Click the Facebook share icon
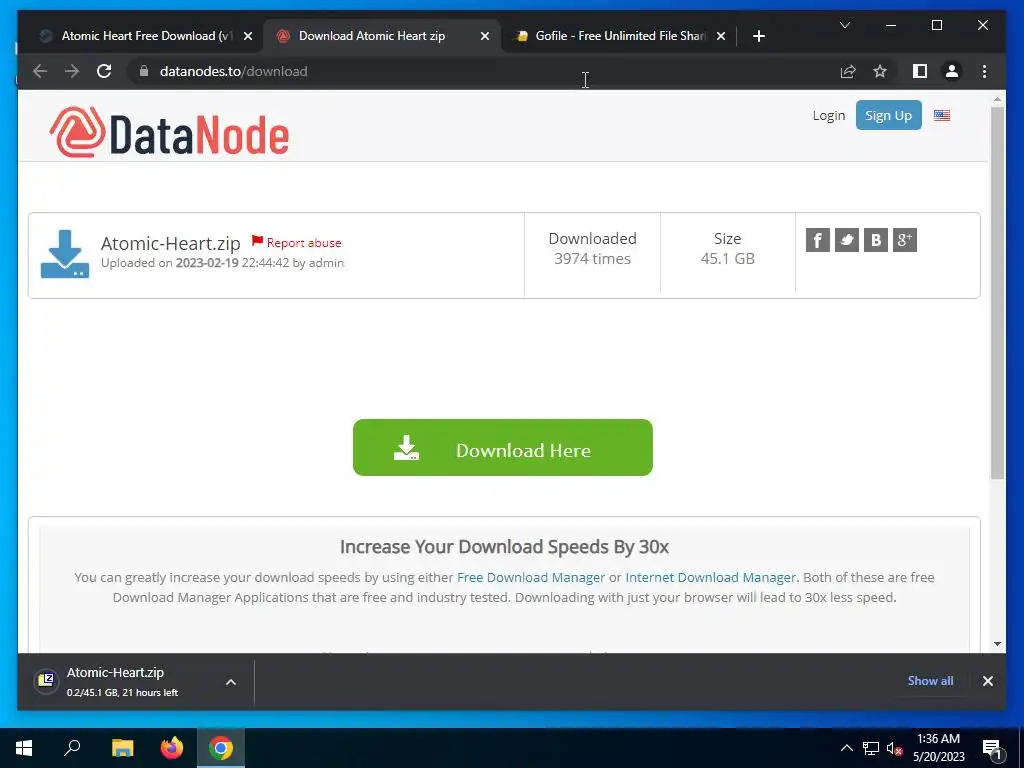1024x768 pixels. point(818,240)
